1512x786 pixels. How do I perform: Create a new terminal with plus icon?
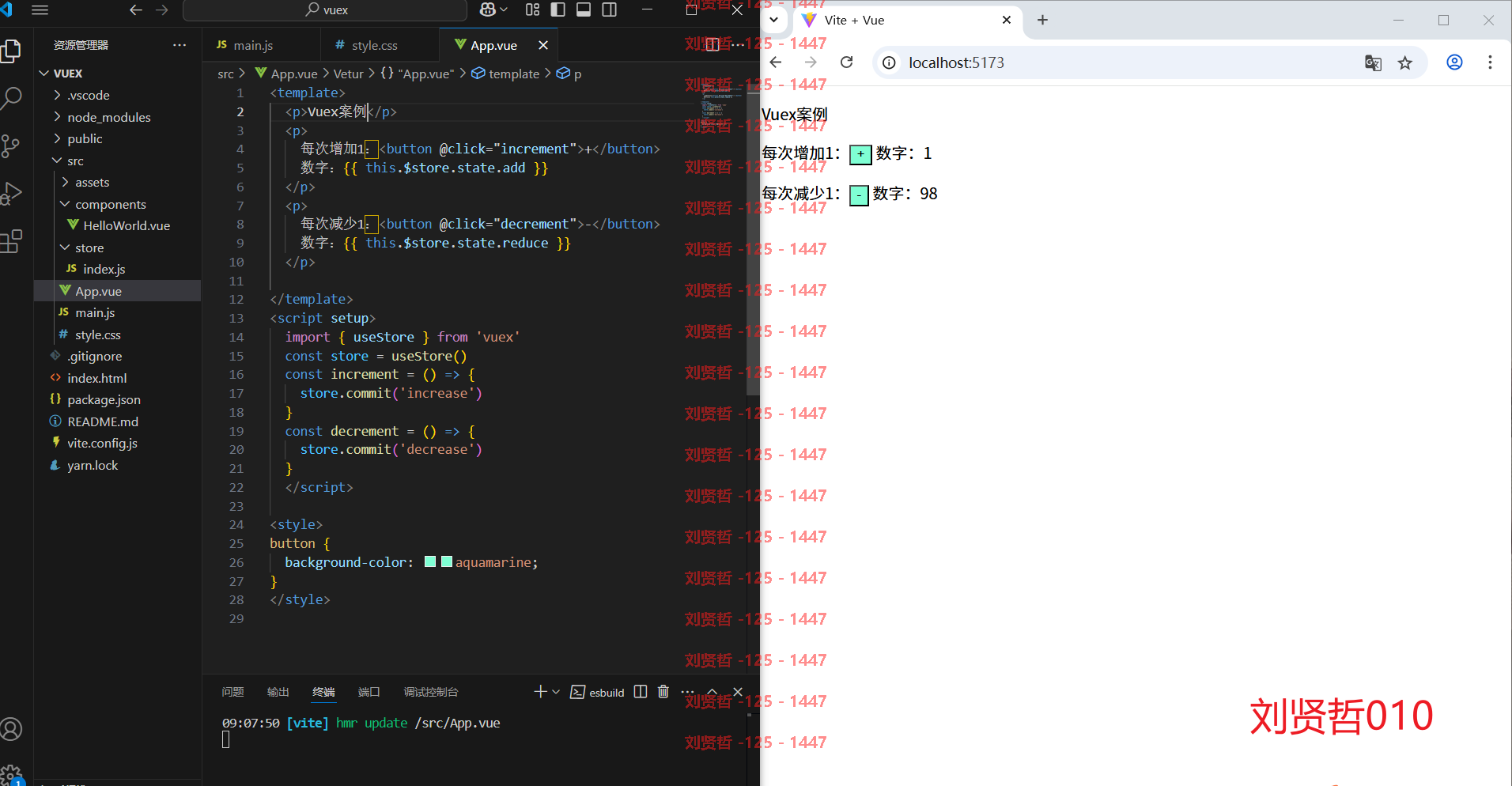coord(540,692)
